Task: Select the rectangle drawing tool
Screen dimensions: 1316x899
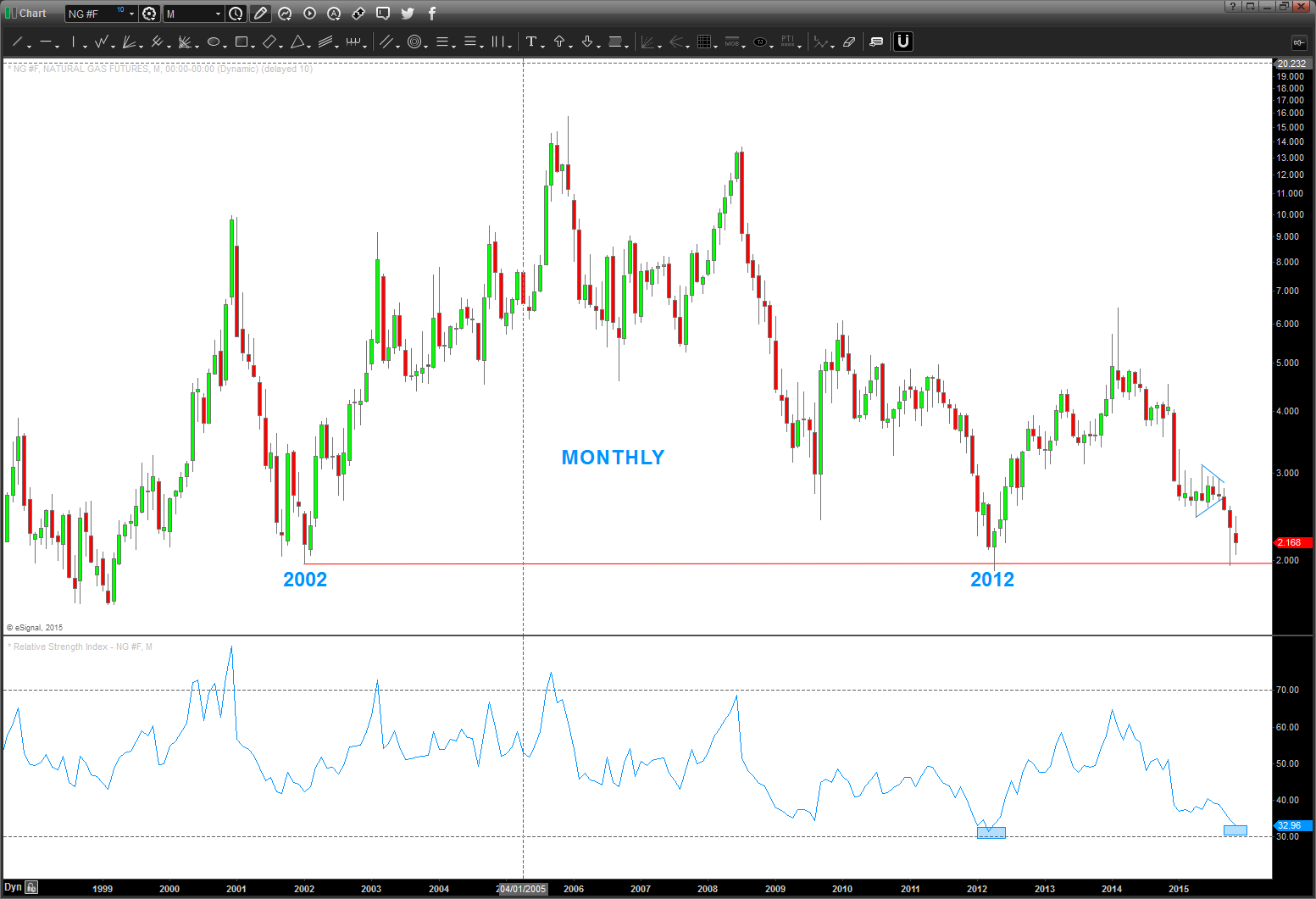Action: pos(242,42)
